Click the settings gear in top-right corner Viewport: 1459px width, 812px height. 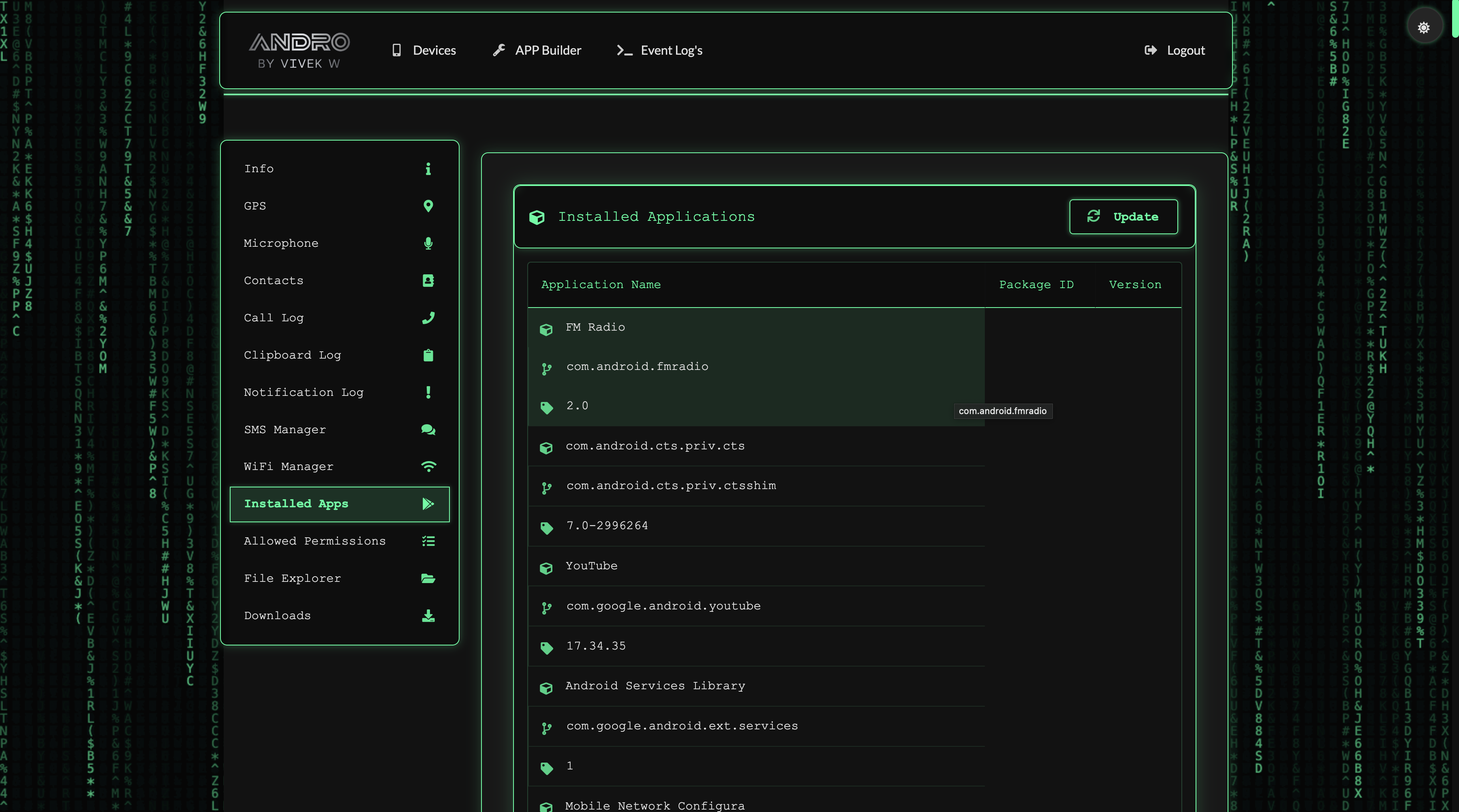click(1424, 26)
